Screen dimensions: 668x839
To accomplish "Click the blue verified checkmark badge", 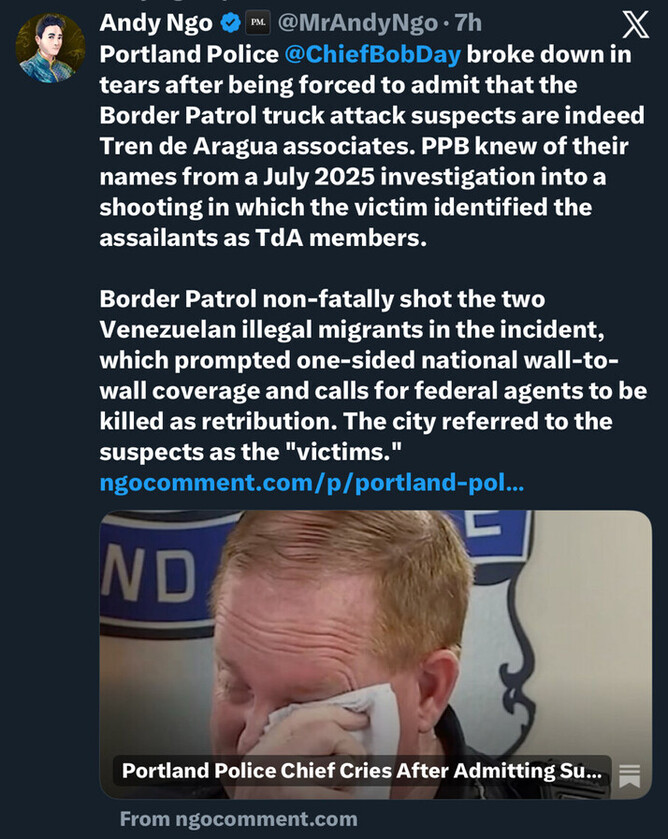I will [231, 23].
